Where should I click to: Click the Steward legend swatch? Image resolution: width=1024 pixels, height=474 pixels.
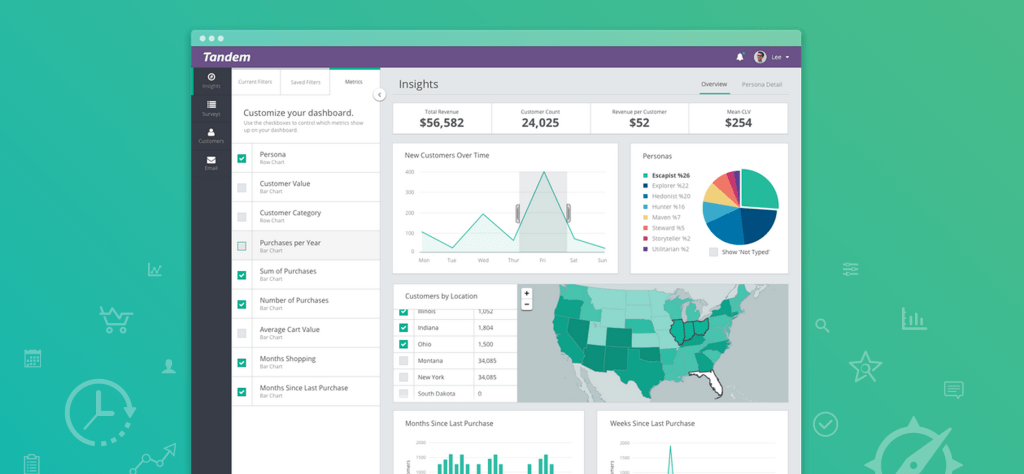[645, 228]
